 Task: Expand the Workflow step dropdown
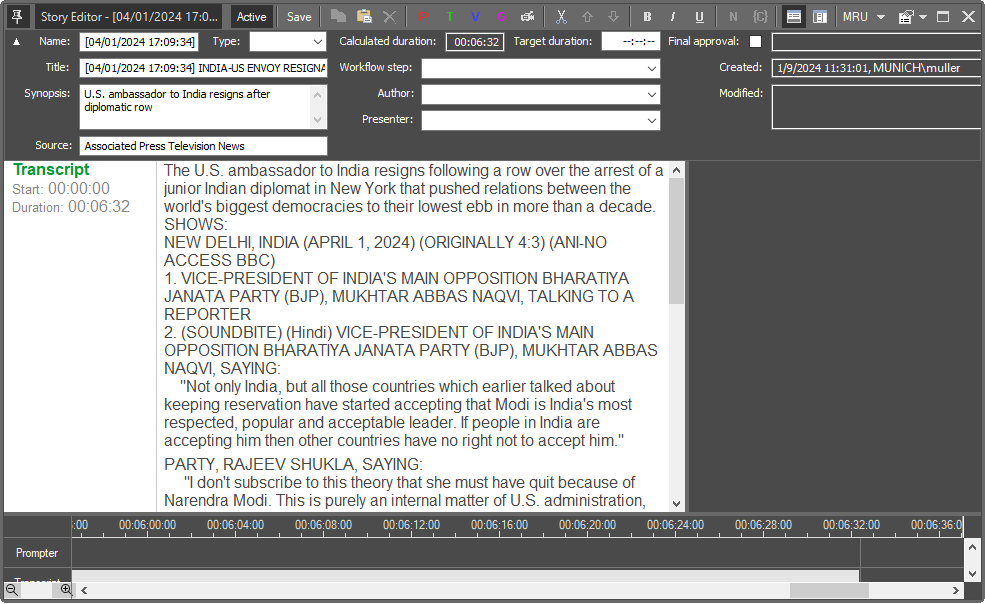tap(652, 69)
